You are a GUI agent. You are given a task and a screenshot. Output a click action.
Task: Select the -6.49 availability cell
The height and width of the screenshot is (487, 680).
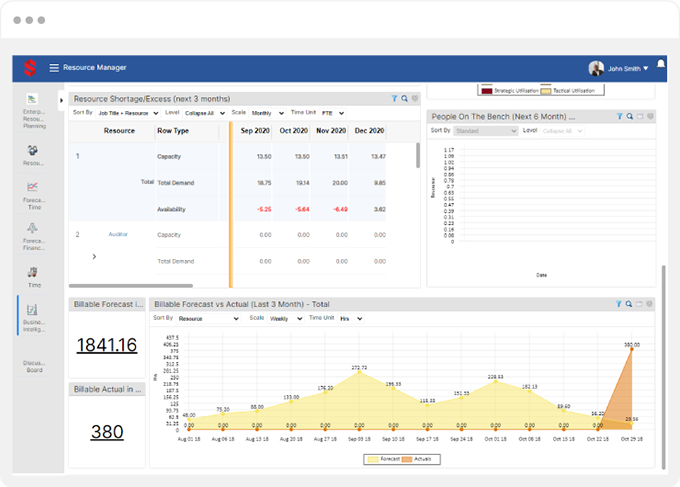[x=340, y=209]
